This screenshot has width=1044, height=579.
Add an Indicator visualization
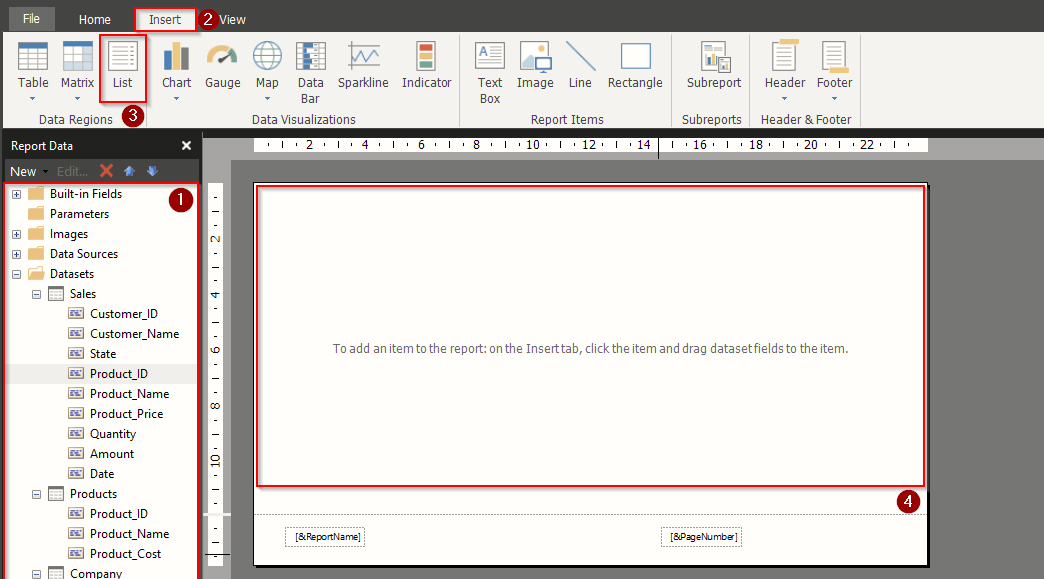[x=426, y=62]
